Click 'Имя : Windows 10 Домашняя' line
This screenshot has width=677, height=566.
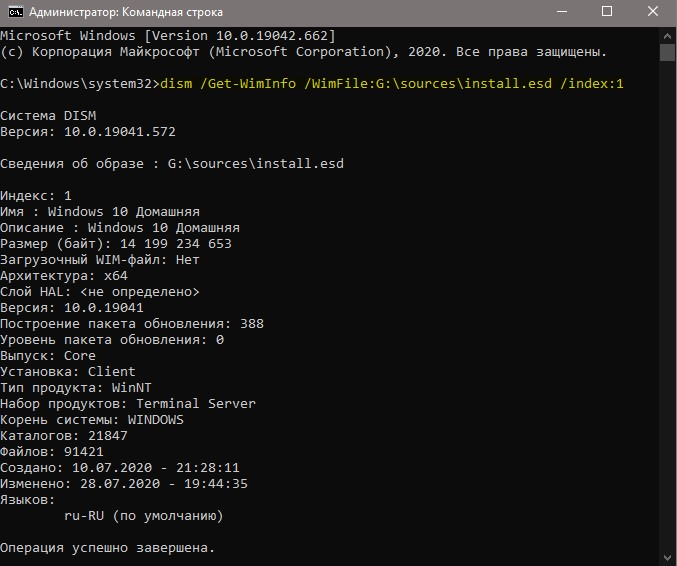[x=100, y=212]
